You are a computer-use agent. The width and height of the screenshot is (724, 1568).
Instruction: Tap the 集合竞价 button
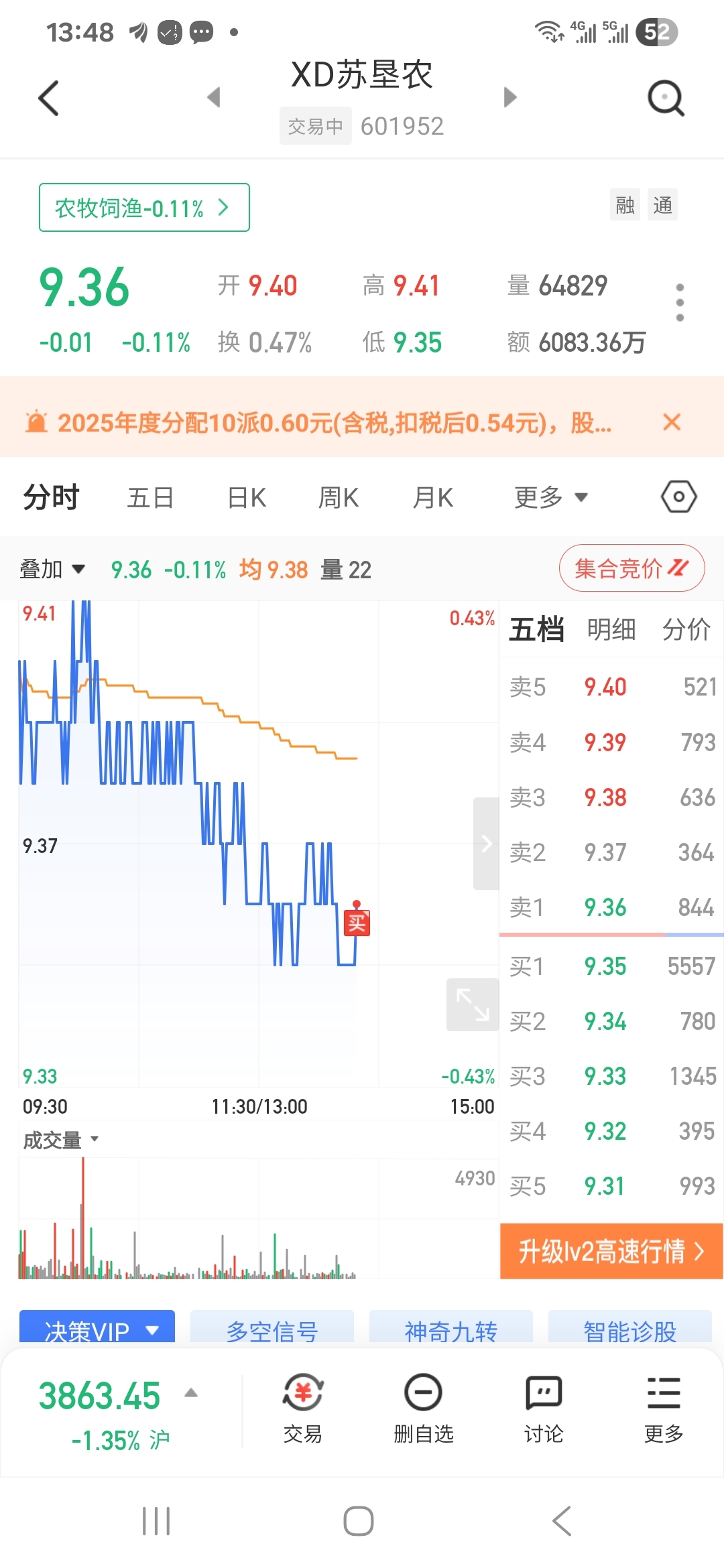[631, 568]
